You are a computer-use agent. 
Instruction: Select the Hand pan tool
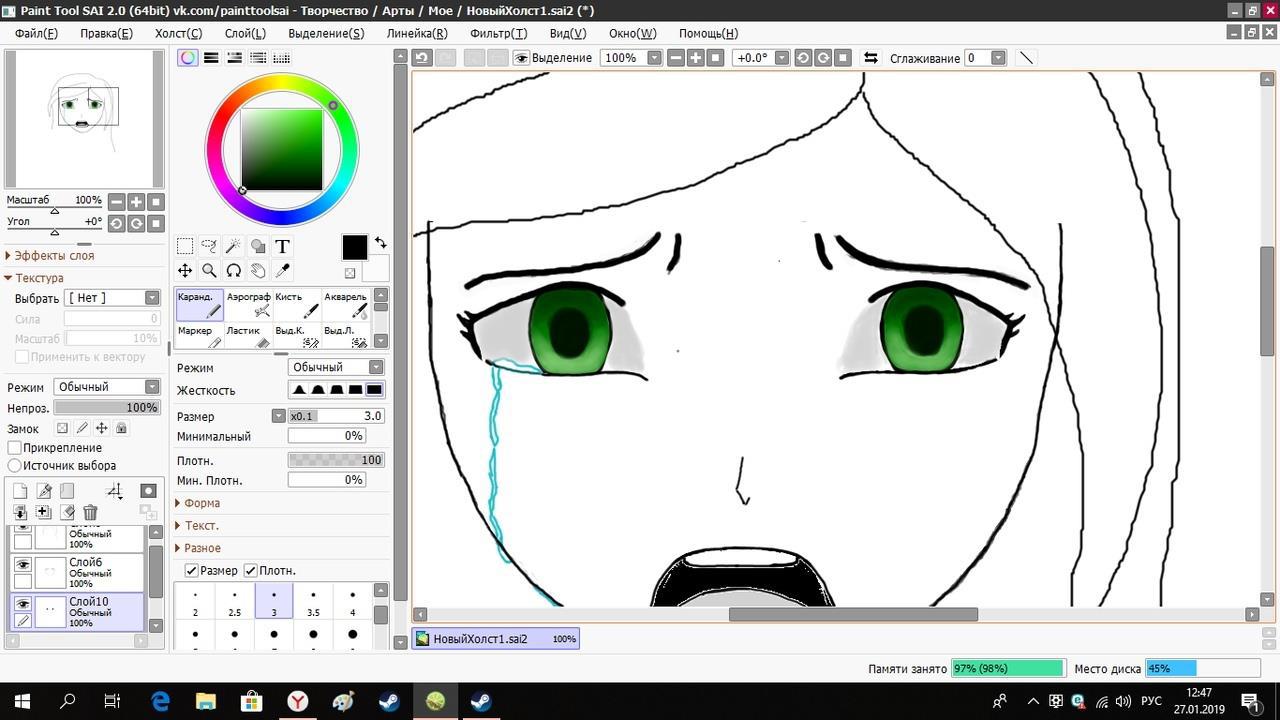(x=258, y=271)
